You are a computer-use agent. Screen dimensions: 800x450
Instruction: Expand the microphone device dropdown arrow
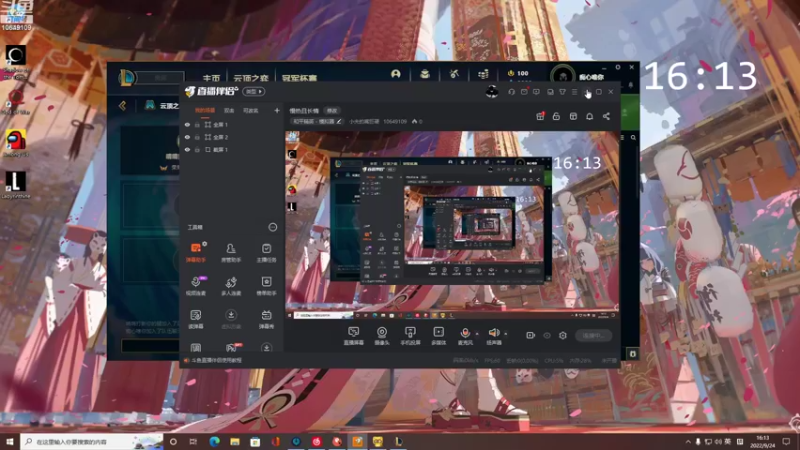[x=477, y=334]
